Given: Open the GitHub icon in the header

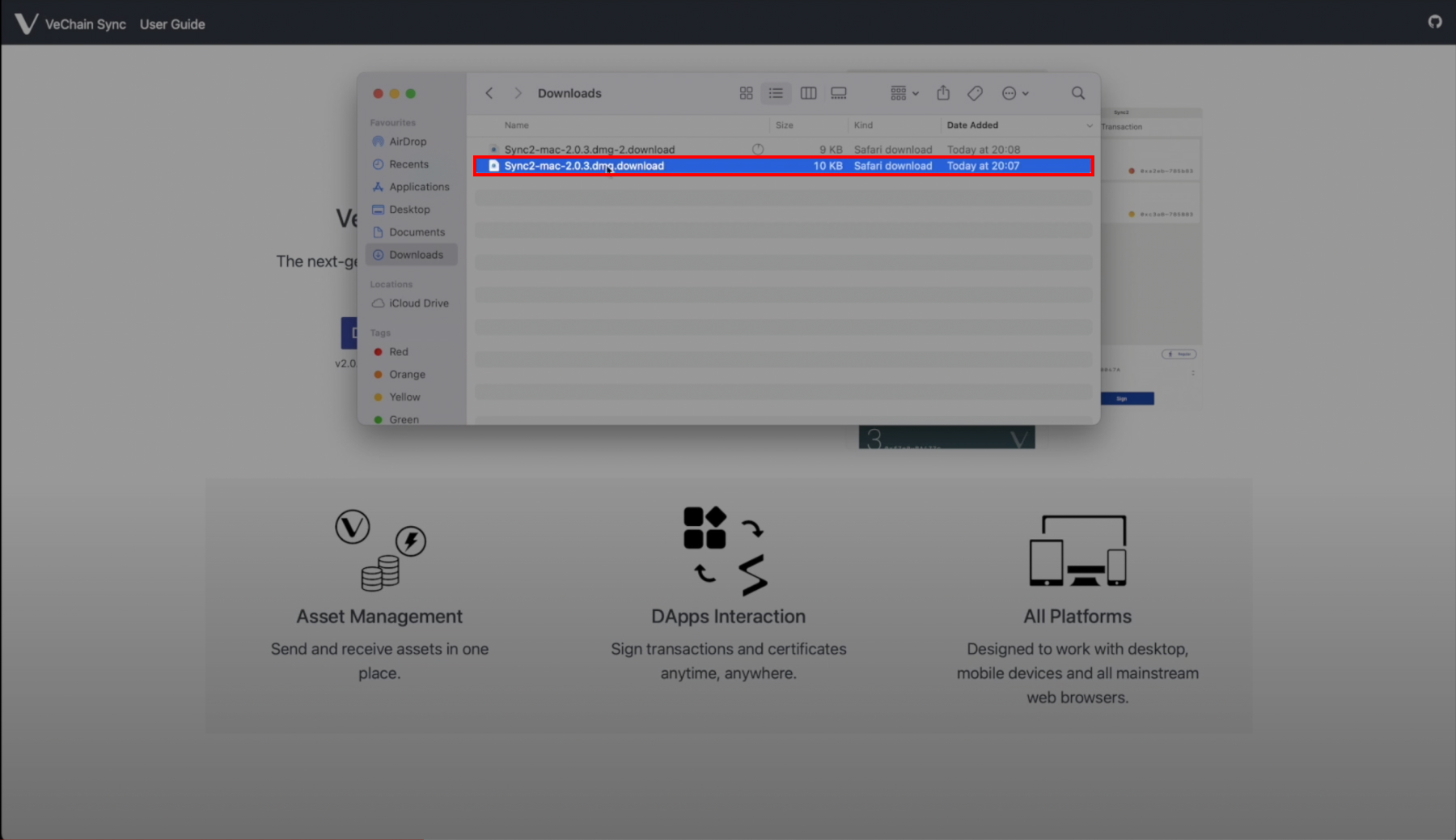Looking at the screenshot, I should [x=1435, y=22].
